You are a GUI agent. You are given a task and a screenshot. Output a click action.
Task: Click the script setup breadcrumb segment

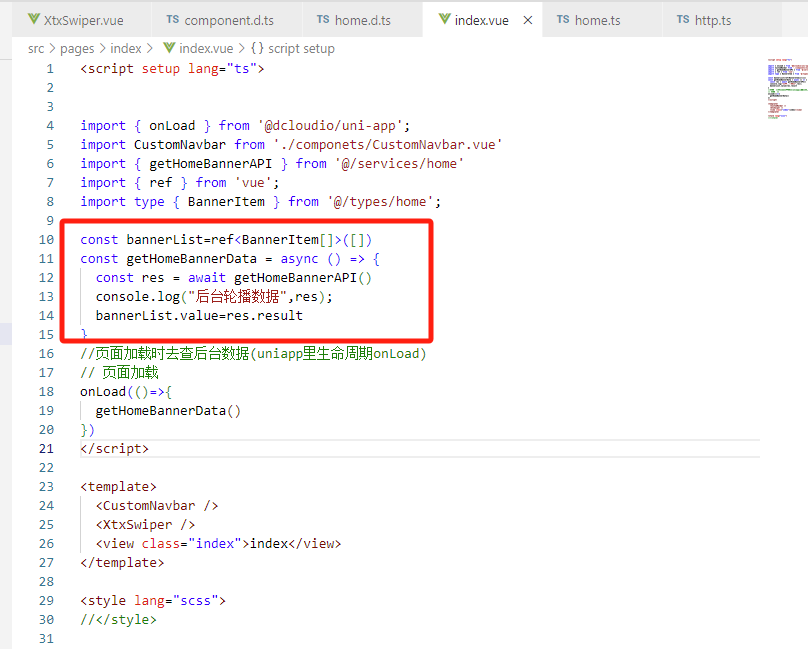(x=301, y=48)
